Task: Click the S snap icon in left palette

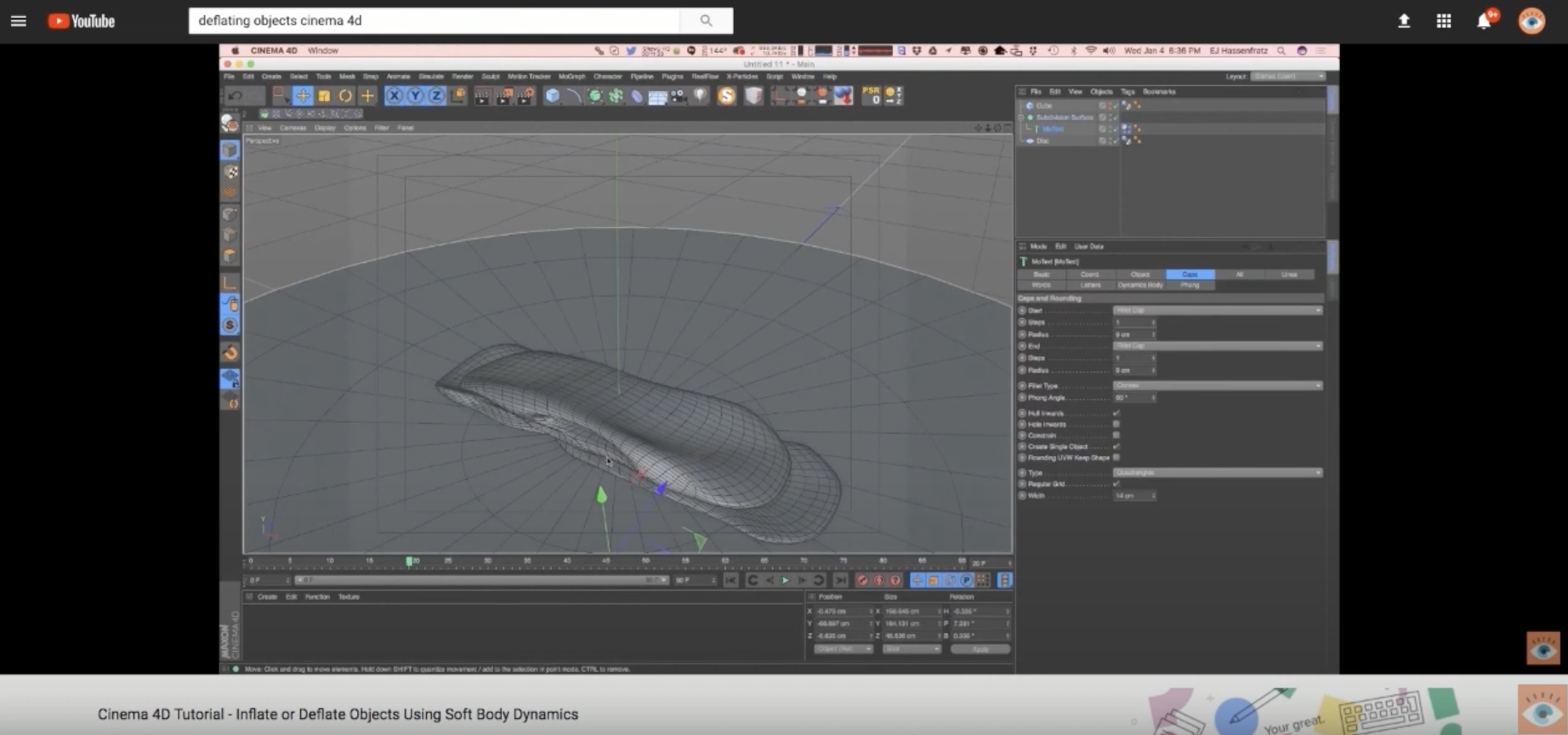Action: coord(230,325)
